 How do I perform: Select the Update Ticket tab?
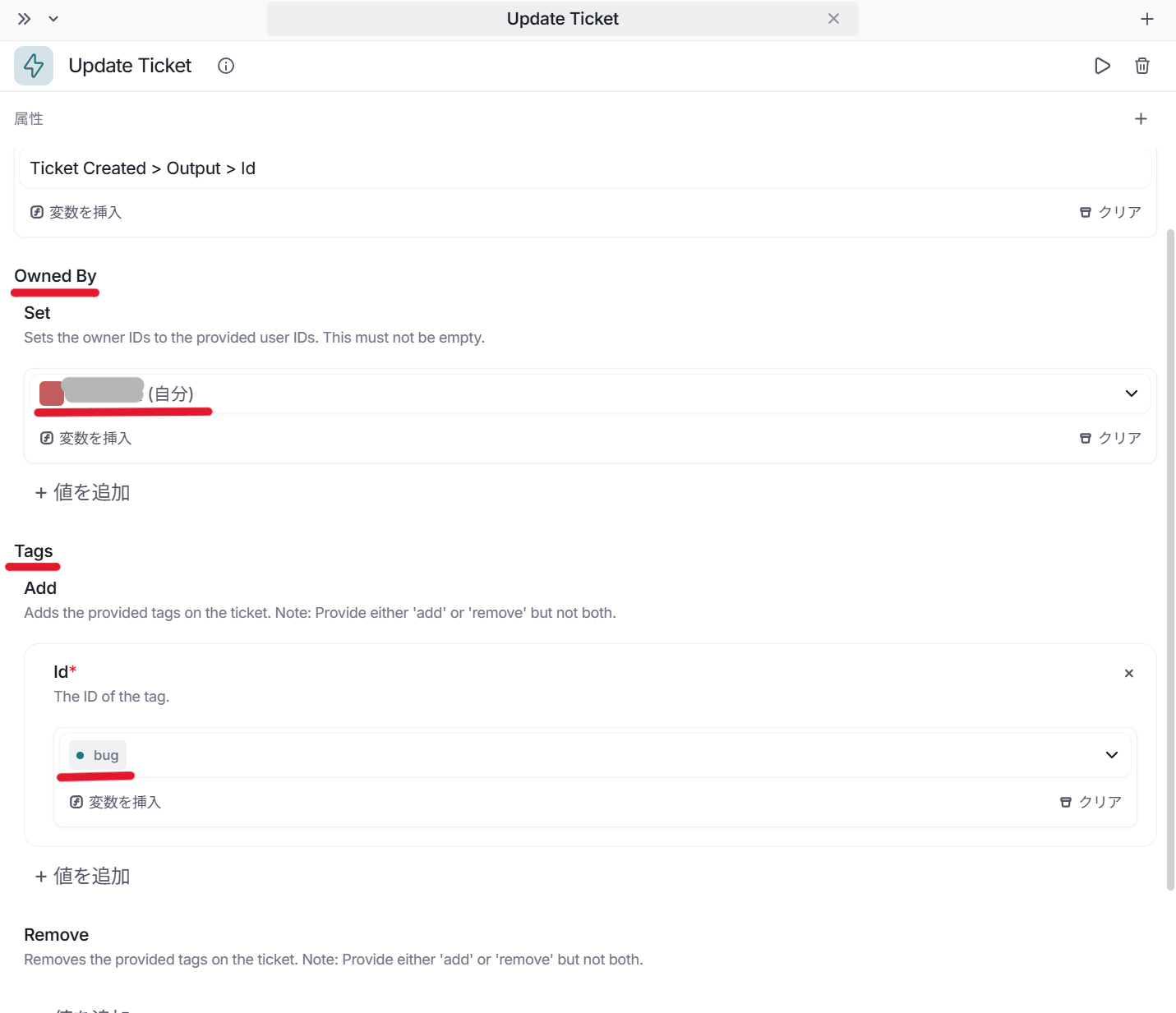coord(562,19)
